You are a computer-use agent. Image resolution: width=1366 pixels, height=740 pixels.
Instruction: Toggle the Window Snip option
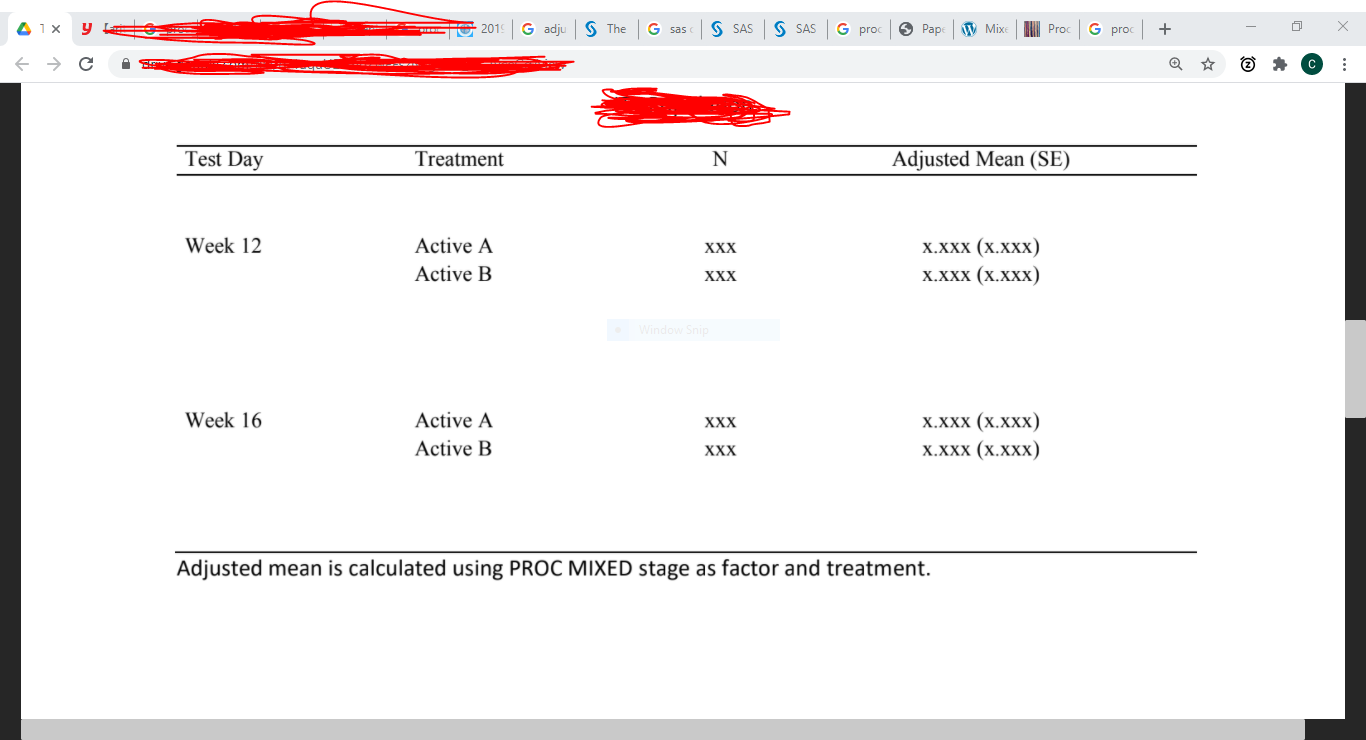pyautogui.click(x=692, y=330)
